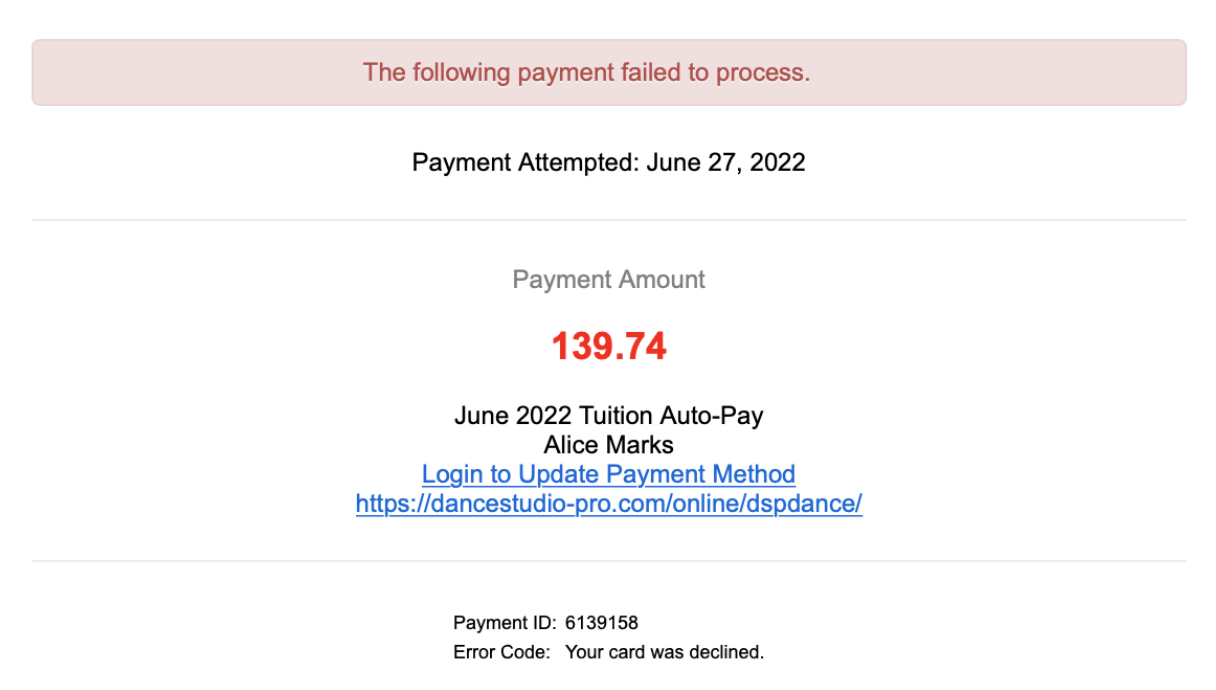Click the June 2022 Tuition Auto-Pay description
This screenshot has width=1216, height=690.
pyautogui.click(x=608, y=415)
